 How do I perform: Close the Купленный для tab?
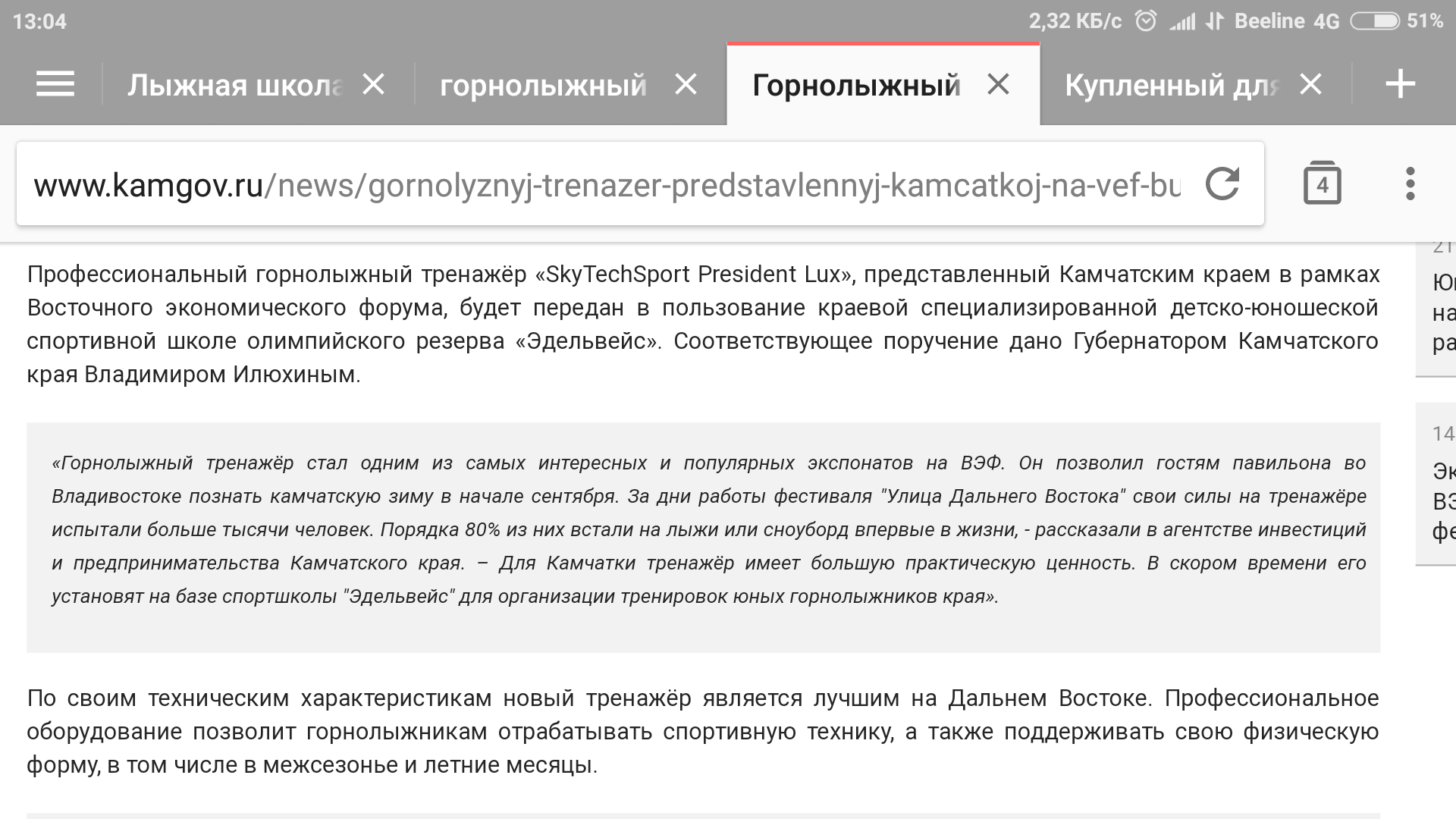coord(1311,84)
